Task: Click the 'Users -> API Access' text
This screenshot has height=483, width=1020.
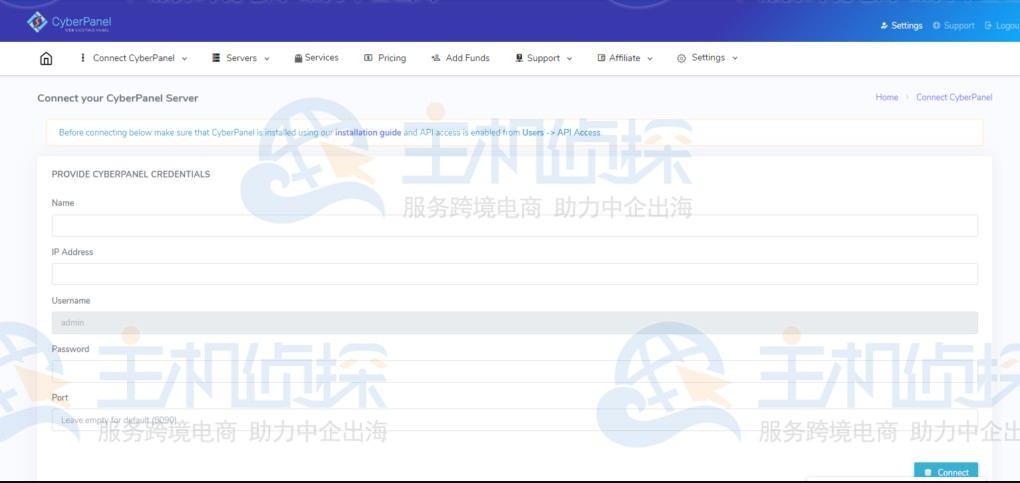Action: pos(561,133)
